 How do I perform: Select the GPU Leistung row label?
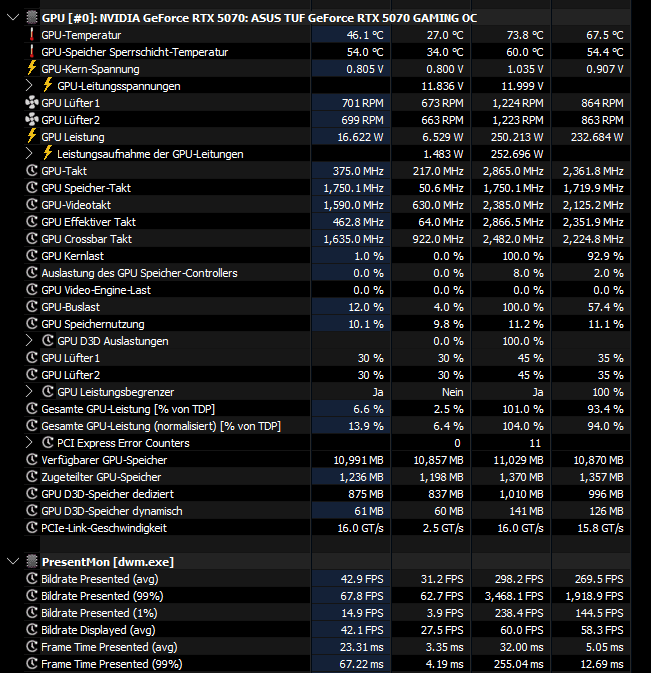[73, 137]
